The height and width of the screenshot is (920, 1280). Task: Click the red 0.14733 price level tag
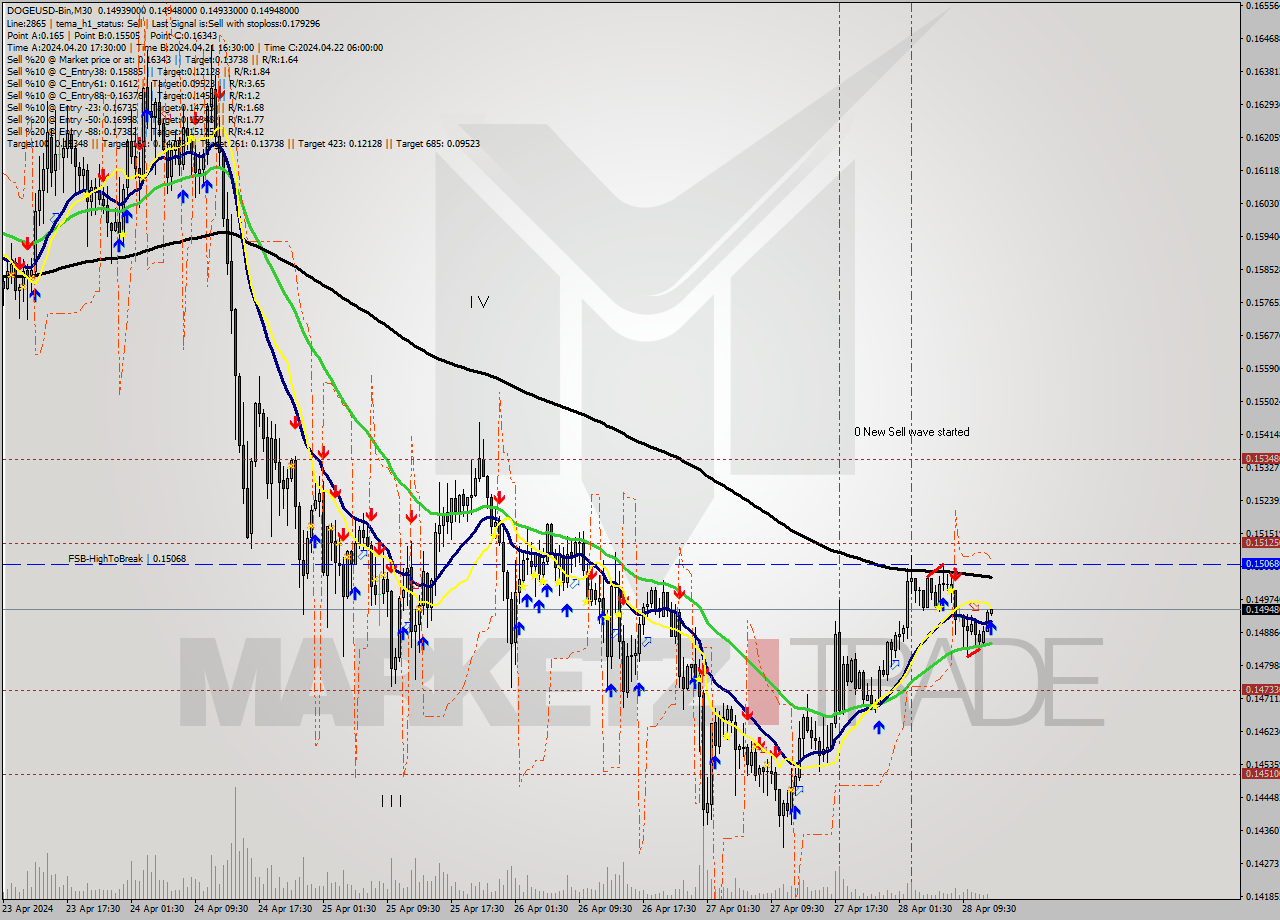1259,690
